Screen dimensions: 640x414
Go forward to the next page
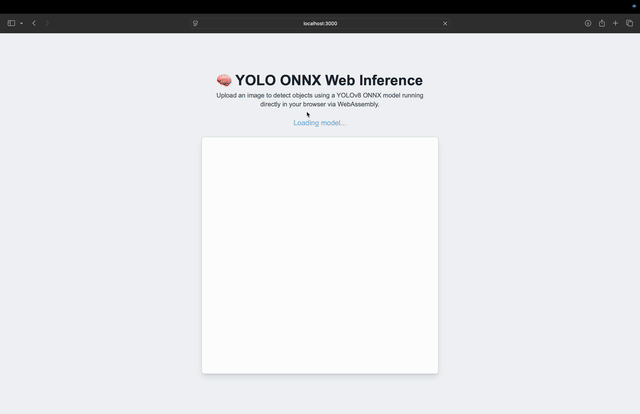pos(47,23)
